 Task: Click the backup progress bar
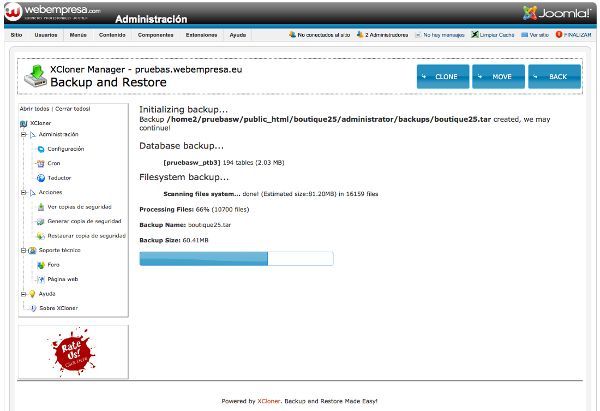(236, 259)
